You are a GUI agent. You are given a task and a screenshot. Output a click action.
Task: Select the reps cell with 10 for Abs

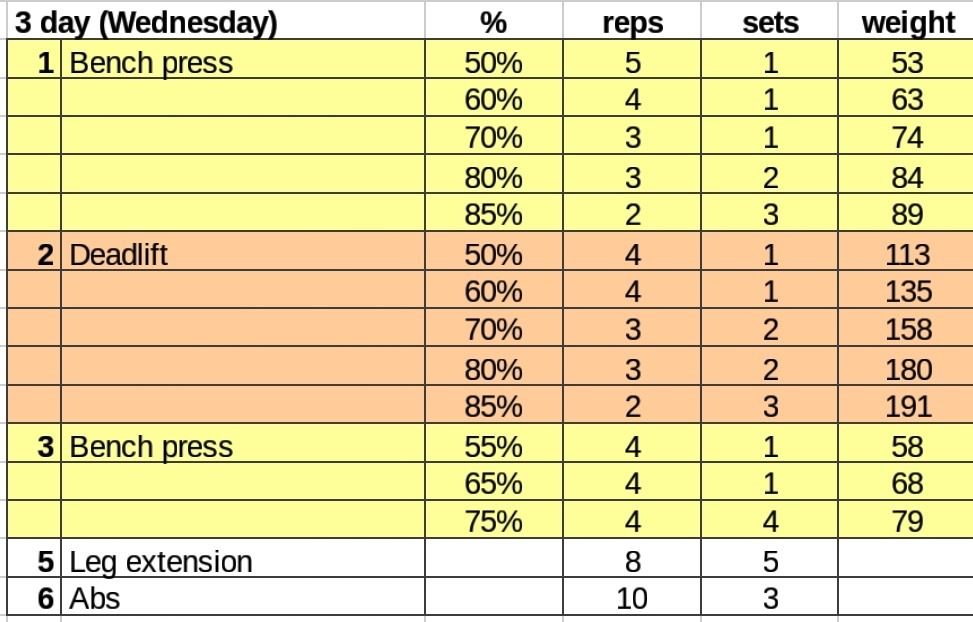pyautogui.click(x=632, y=599)
